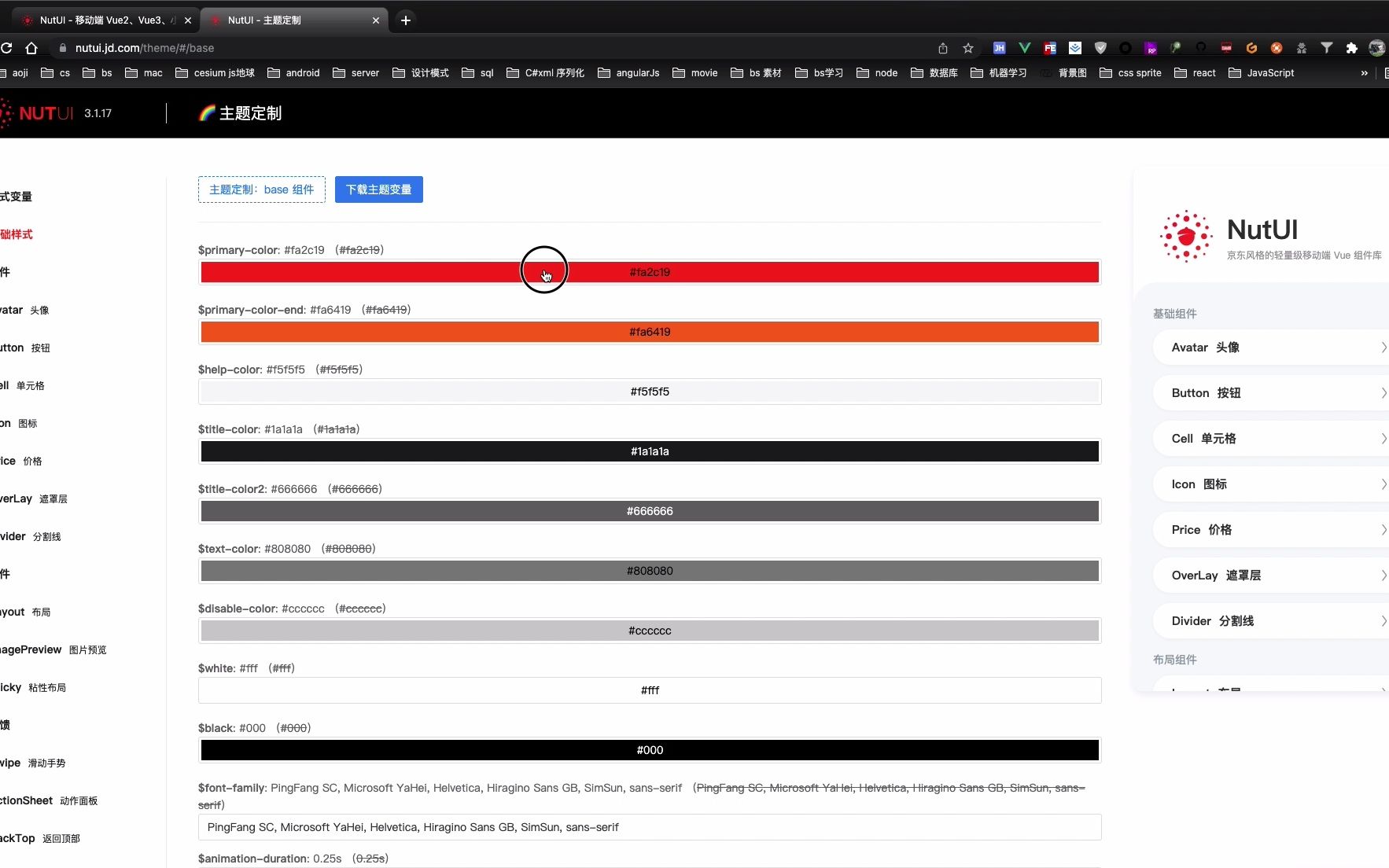Open the react bookmark folder
Image resolution: width=1389 pixels, height=868 pixels.
coord(1195,73)
